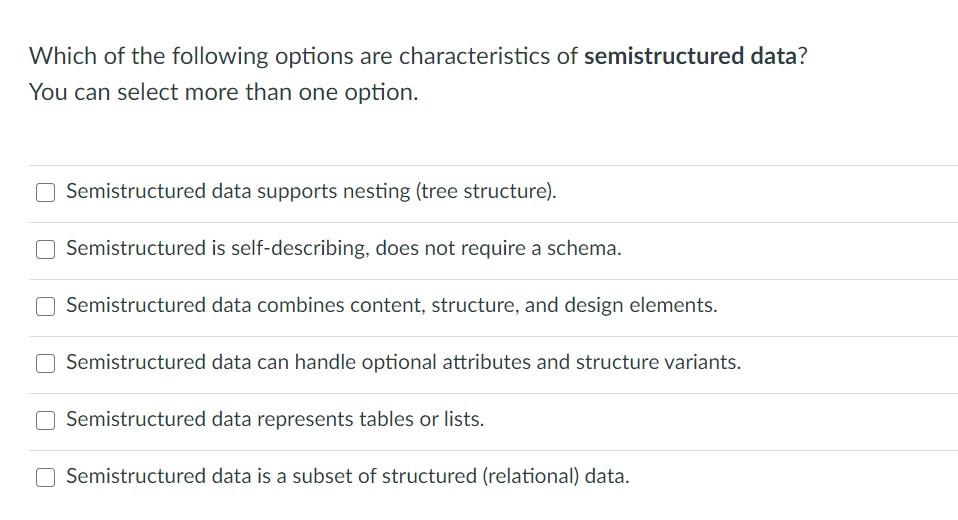Click the 'You can select more than one option' line
This screenshot has height=520, width=958.
click(223, 92)
